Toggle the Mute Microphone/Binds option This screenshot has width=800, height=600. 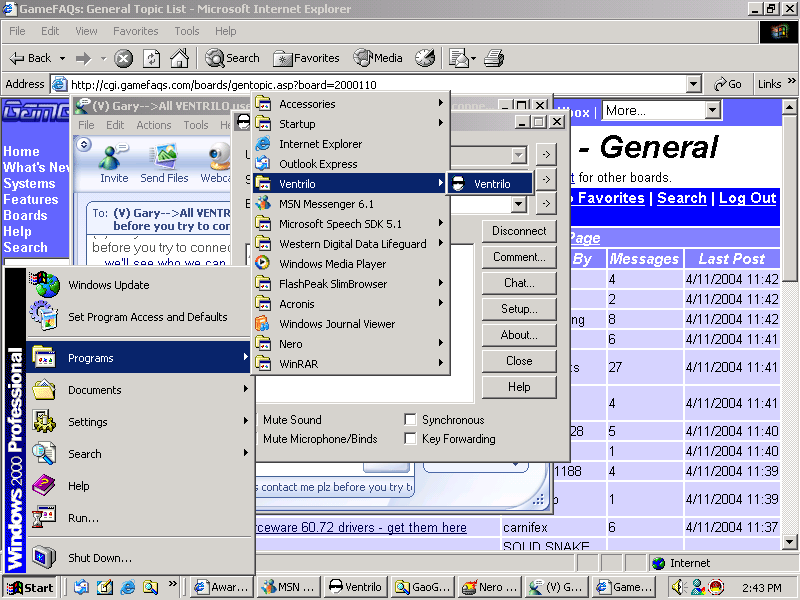320,439
